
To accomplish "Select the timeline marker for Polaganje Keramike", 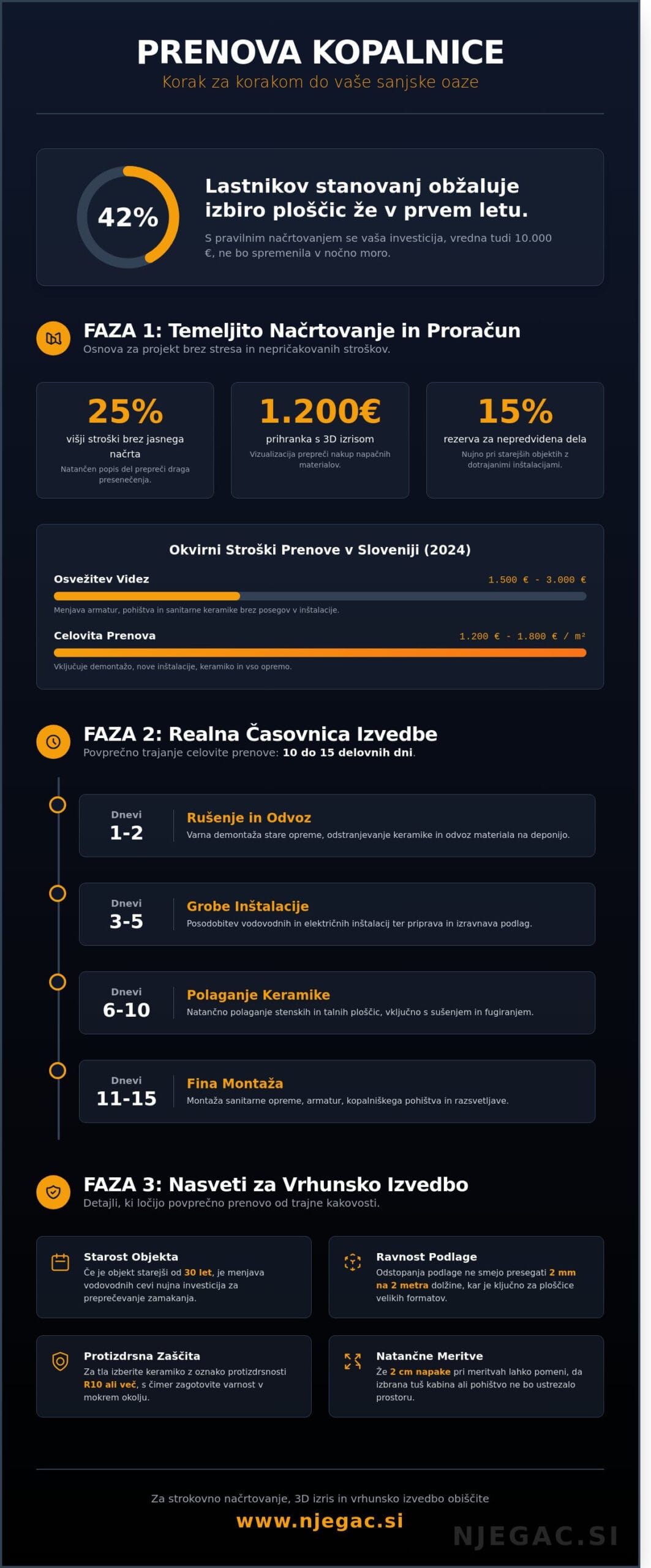I will tap(58, 982).
